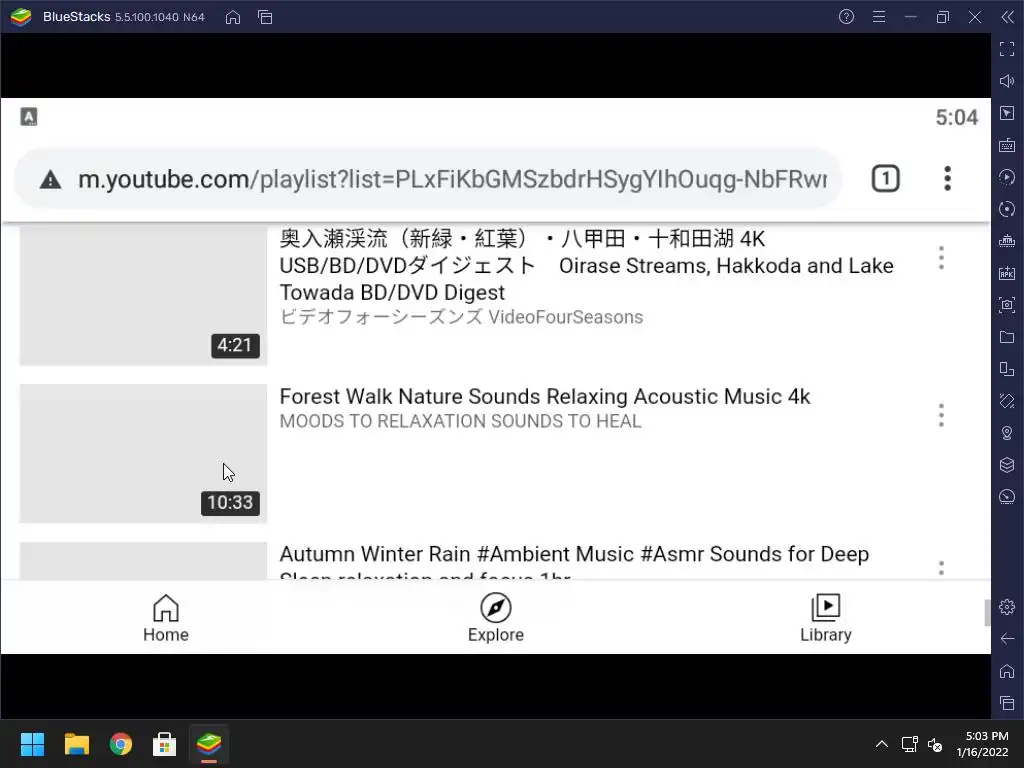Click the Install APK icon
This screenshot has width=1024, height=768.
(x=1007, y=273)
